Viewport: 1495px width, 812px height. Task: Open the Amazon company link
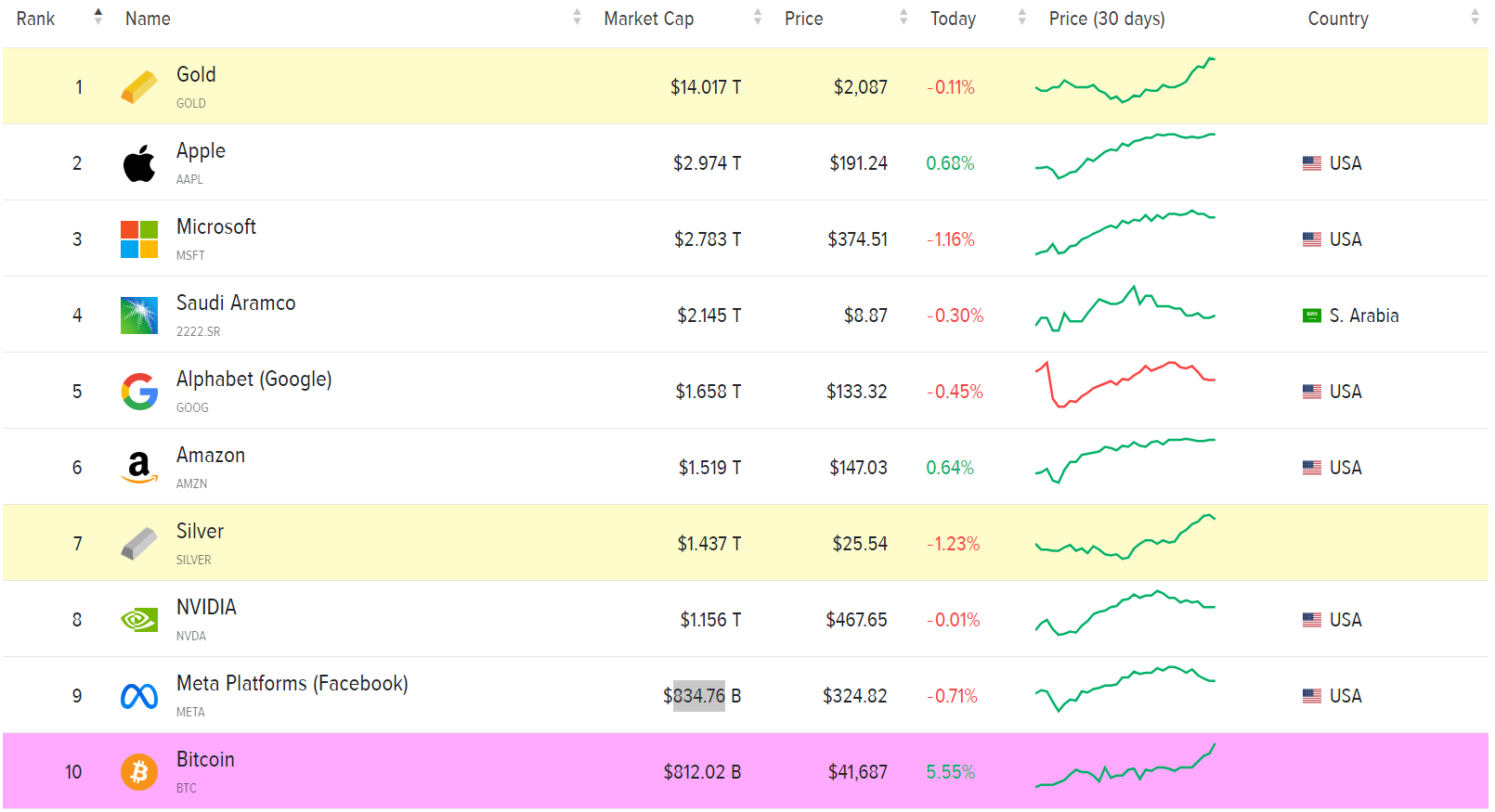pos(211,455)
